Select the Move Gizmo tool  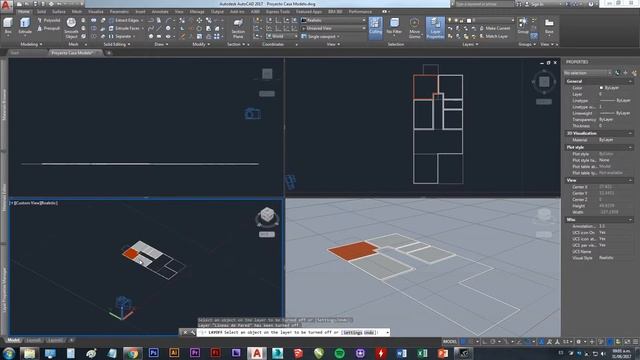pos(414,28)
